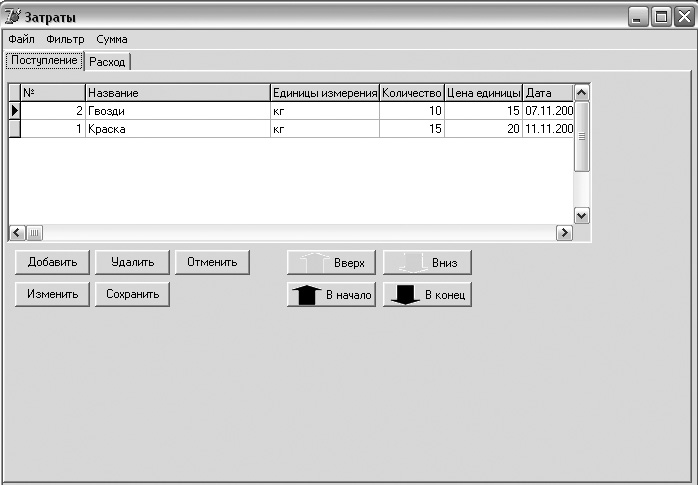Viewport: 698px width, 485px height.
Task: Click the Количество column header
Action: click(x=412, y=93)
